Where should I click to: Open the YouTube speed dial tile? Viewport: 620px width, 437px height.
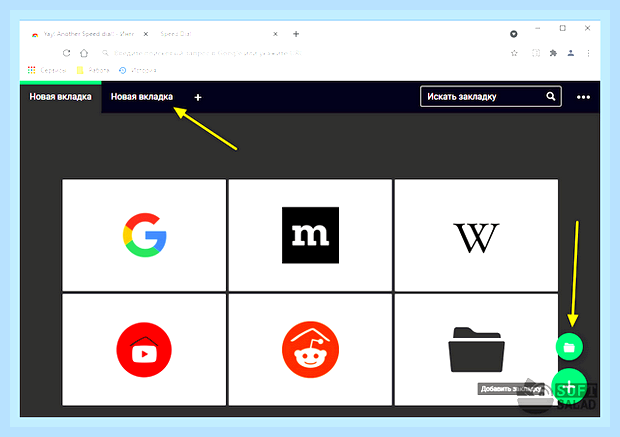click(144, 350)
